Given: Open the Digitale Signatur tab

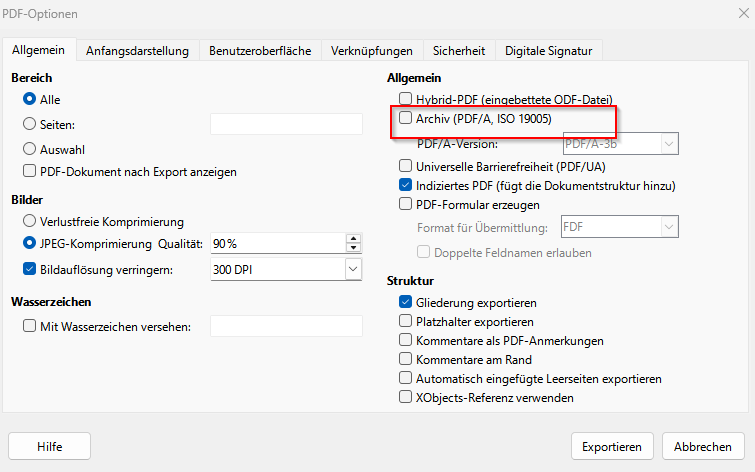Looking at the screenshot, I should tap(548, 50).
